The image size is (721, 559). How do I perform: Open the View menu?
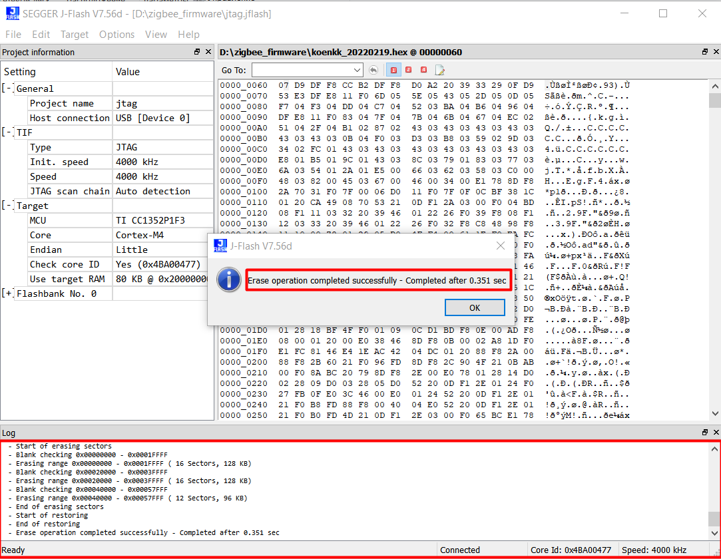156,34
